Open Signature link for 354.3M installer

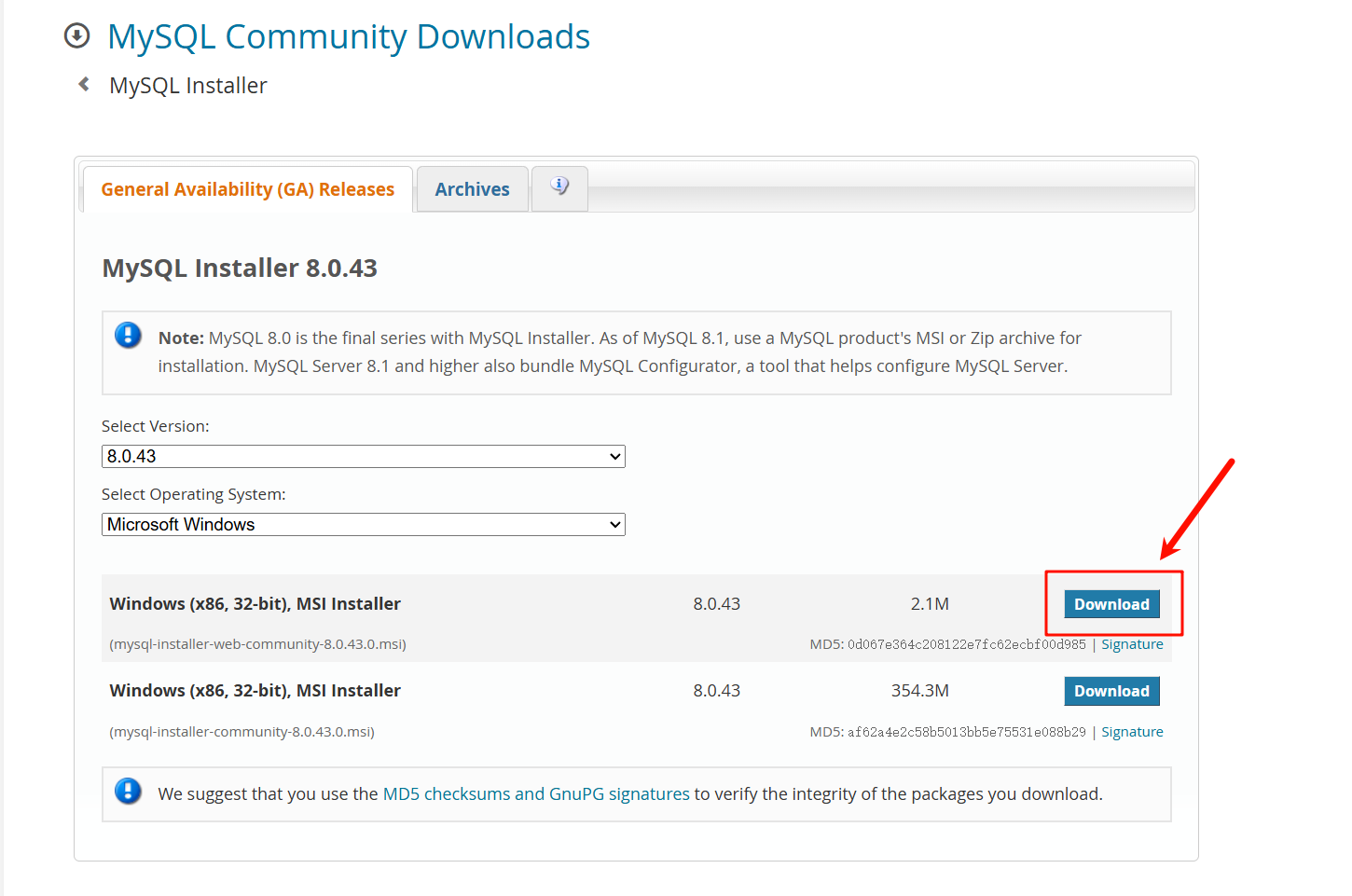point(1132,732)
